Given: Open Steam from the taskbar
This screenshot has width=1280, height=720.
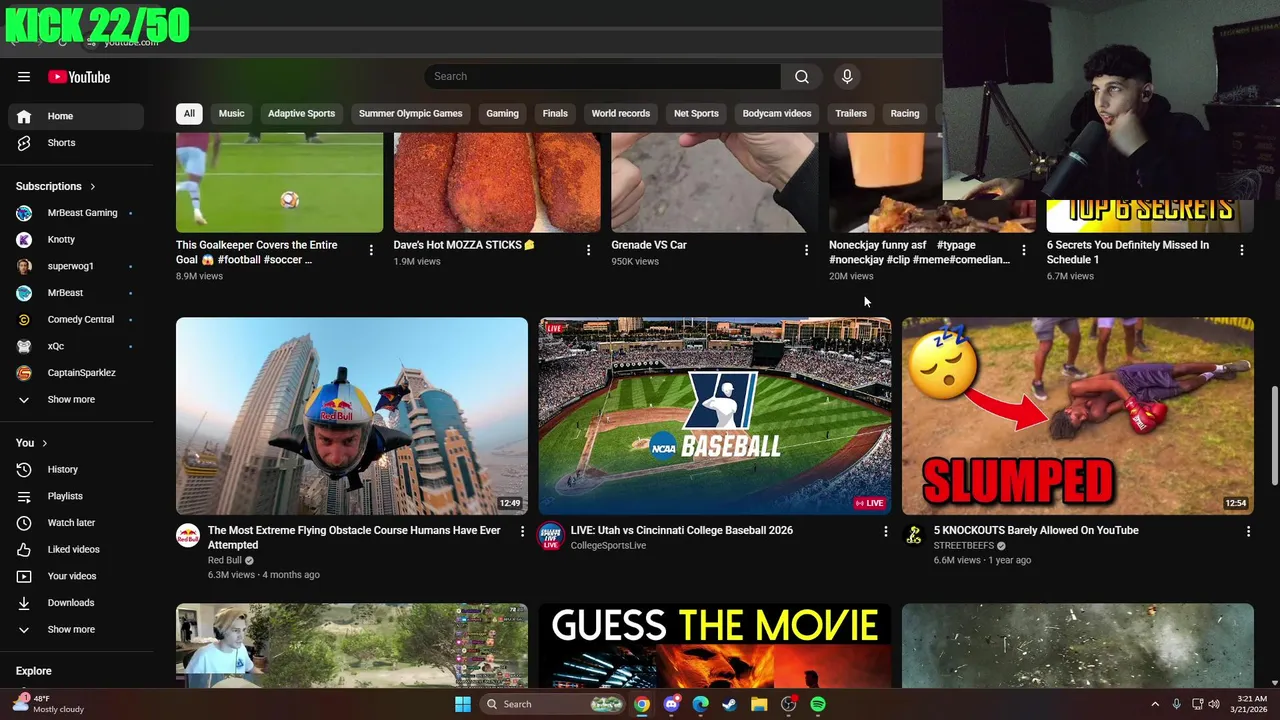Looking at the screenshot, I should pos(730,704).
